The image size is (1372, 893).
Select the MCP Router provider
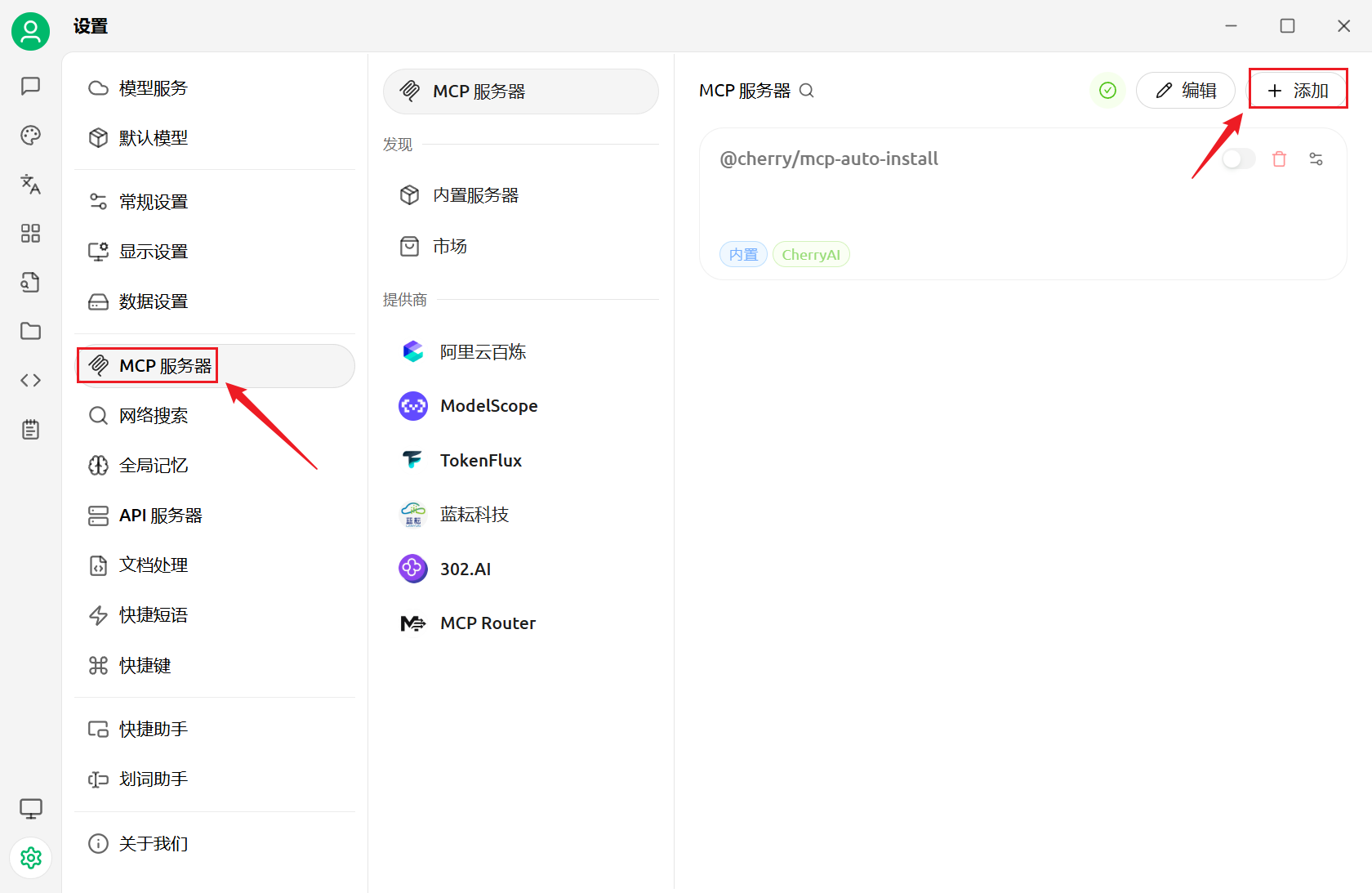(x=521, y=623)
